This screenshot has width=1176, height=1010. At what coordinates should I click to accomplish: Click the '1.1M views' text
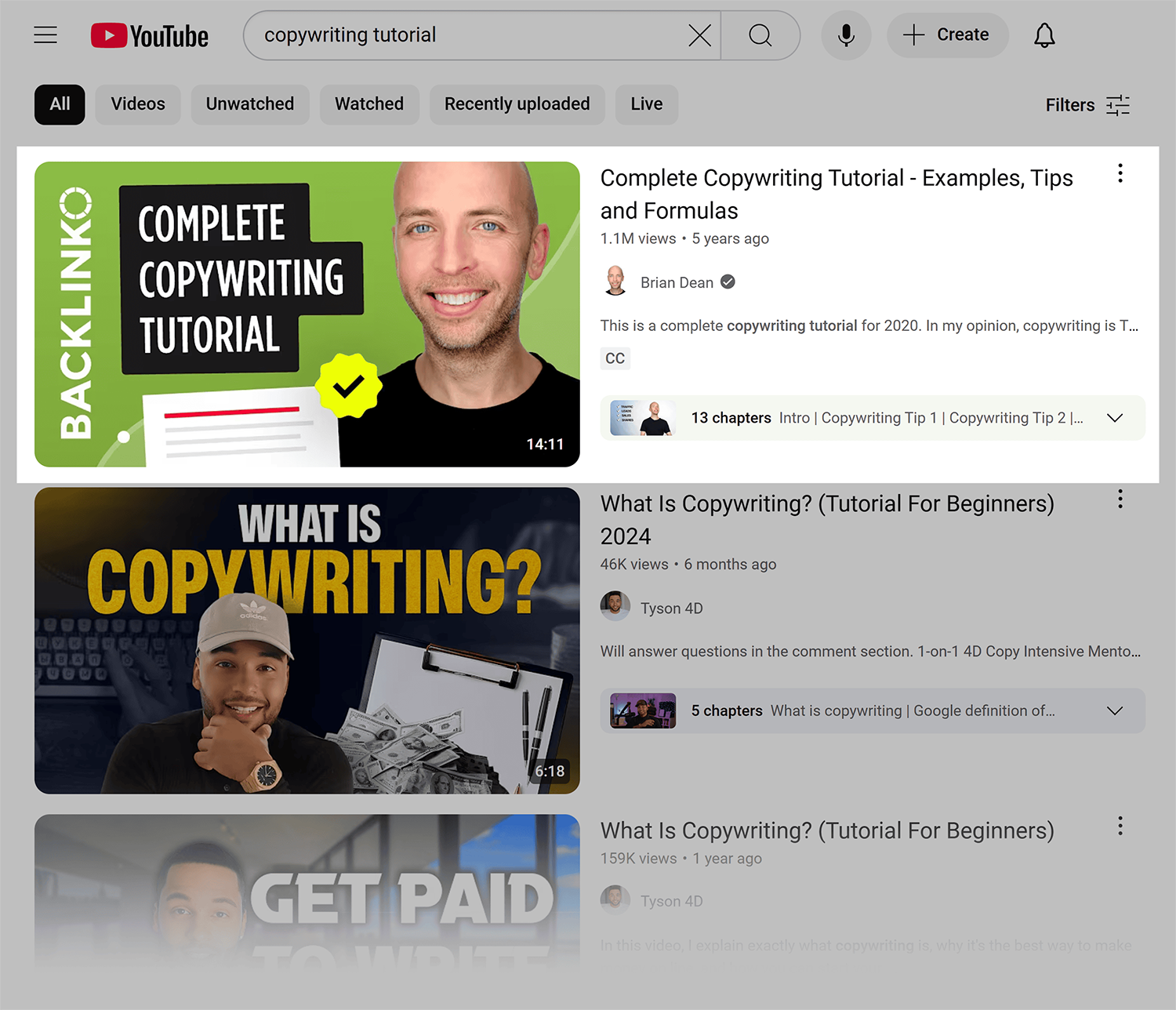click(x=638, y=238)
